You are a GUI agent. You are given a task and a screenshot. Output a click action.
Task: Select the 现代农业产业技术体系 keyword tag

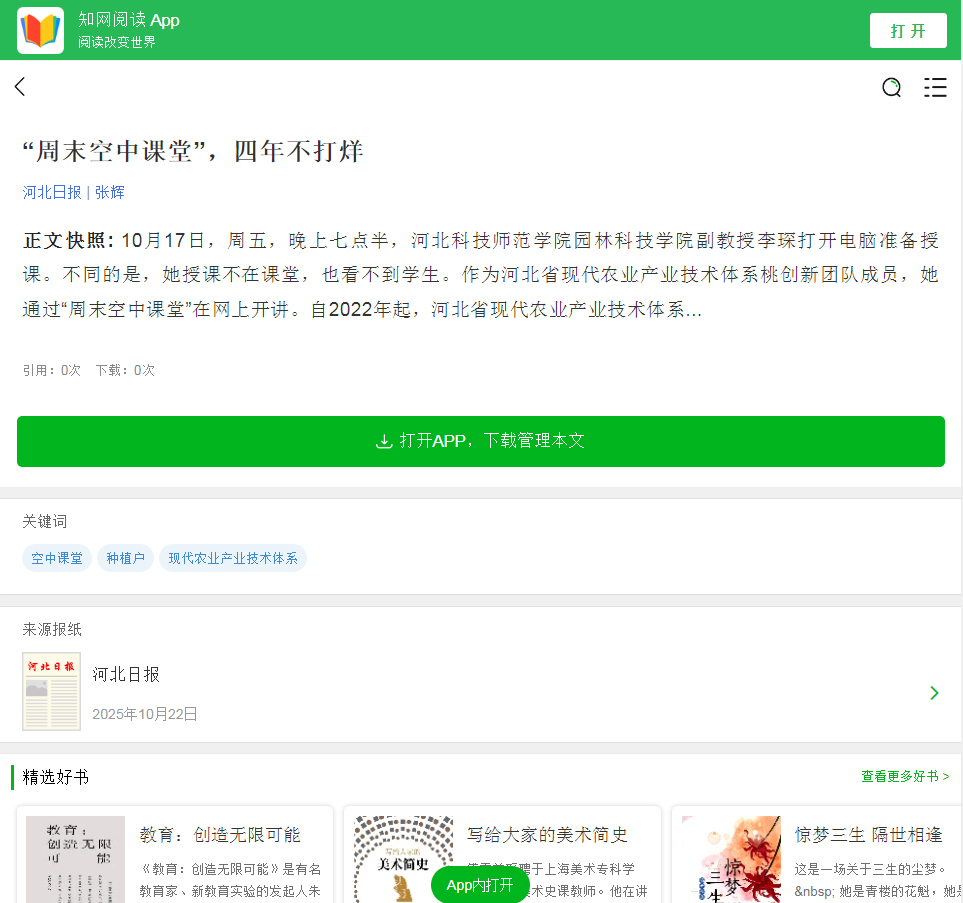pos(232,558)
